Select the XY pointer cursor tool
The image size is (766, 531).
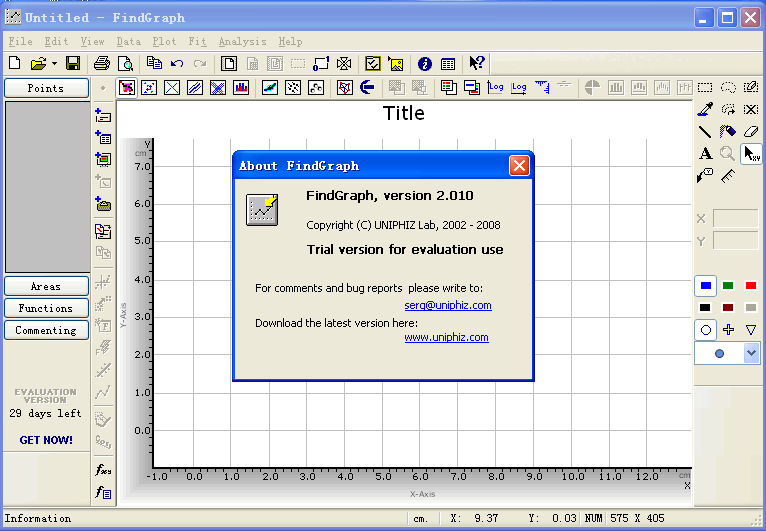point(751,154)
